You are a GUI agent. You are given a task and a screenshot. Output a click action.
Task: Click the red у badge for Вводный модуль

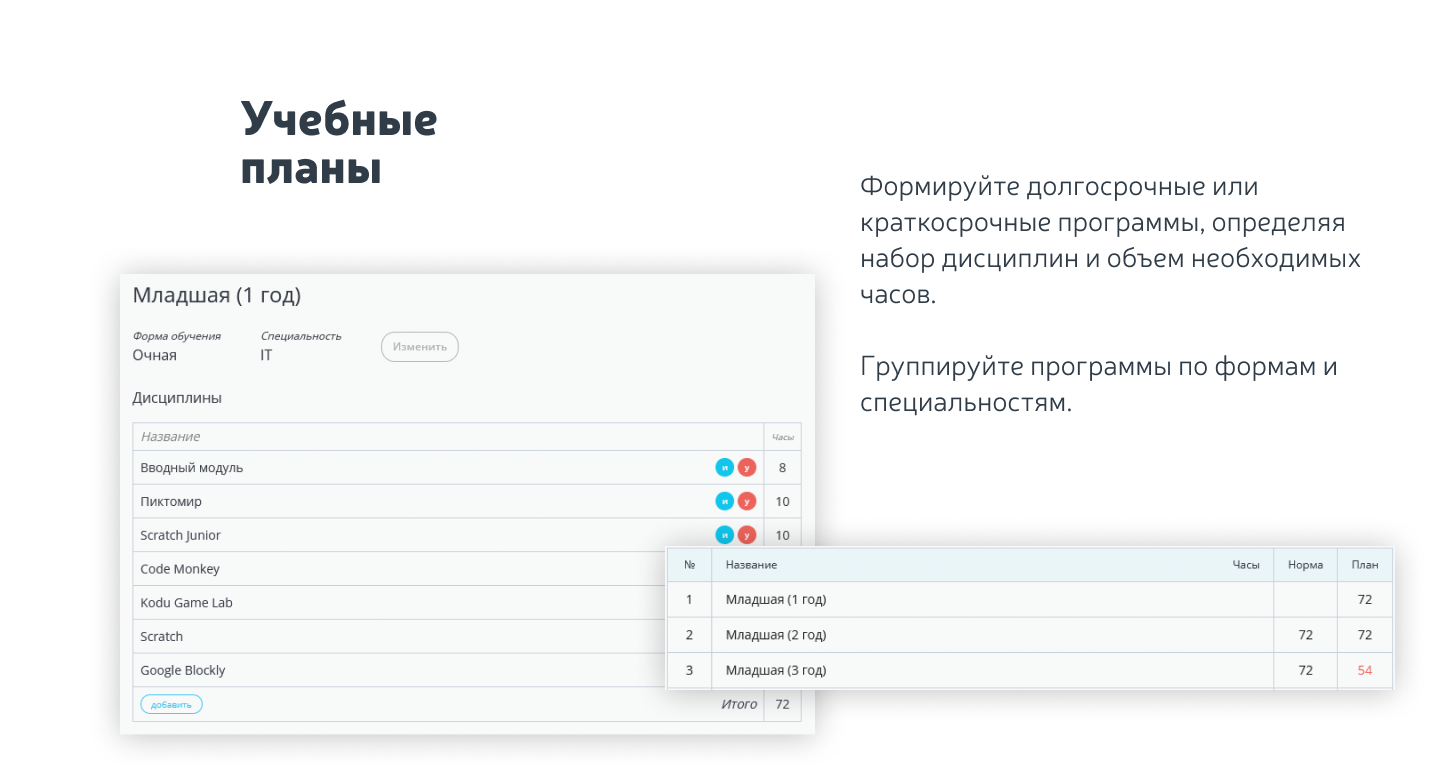(x=747, y=467)
